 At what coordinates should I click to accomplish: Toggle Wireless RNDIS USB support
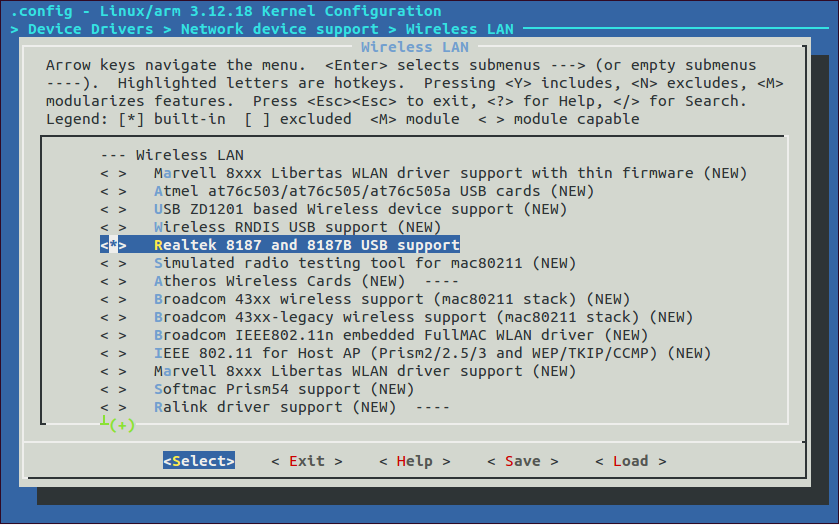point(270,227)
